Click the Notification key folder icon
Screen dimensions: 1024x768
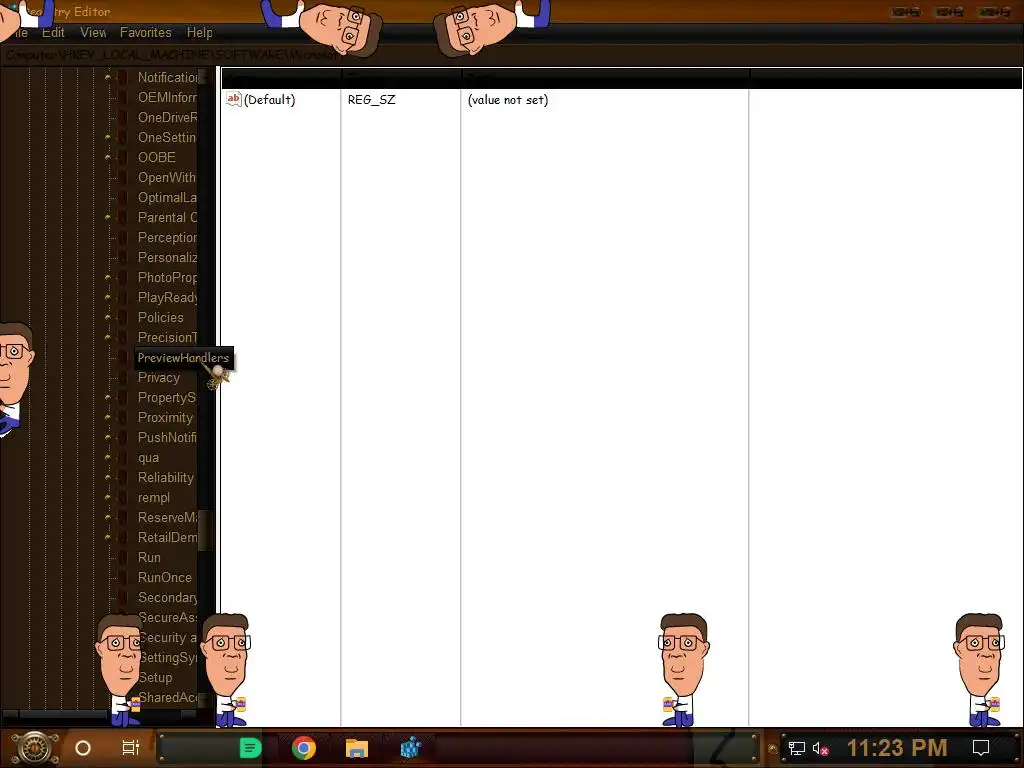[123, 77]
